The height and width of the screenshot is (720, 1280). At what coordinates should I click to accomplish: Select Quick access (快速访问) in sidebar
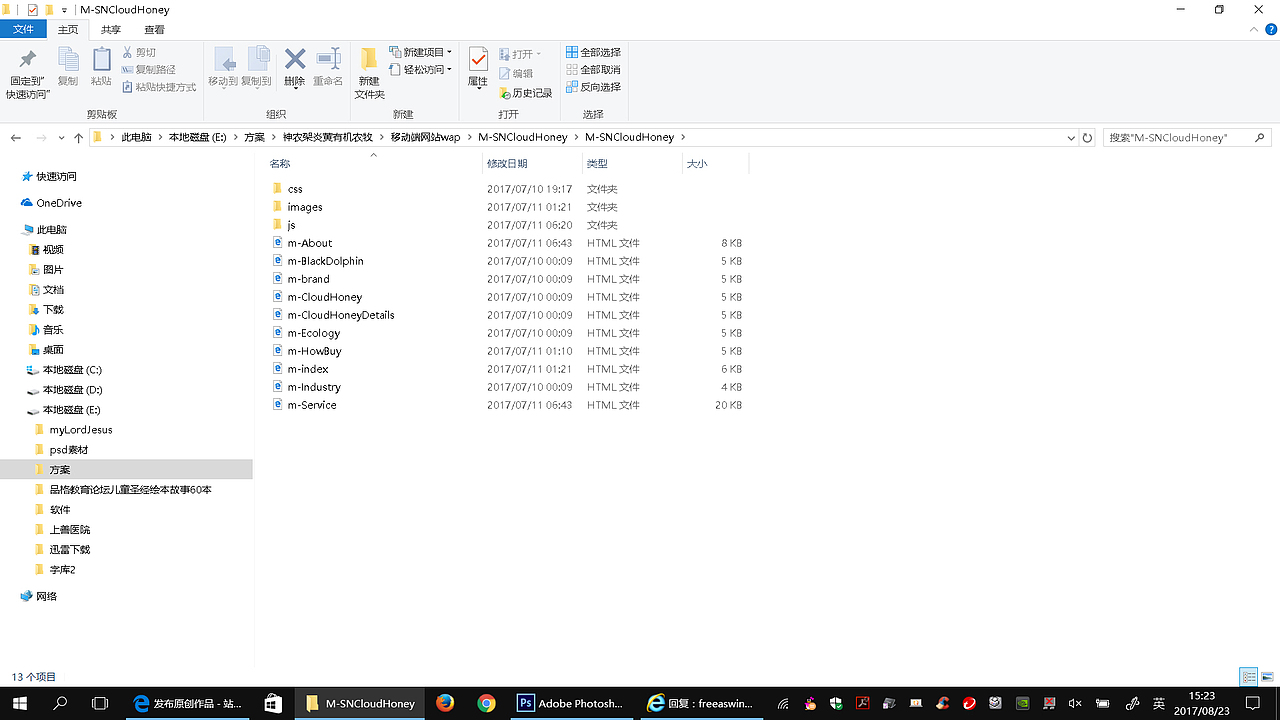click(56, 176)
